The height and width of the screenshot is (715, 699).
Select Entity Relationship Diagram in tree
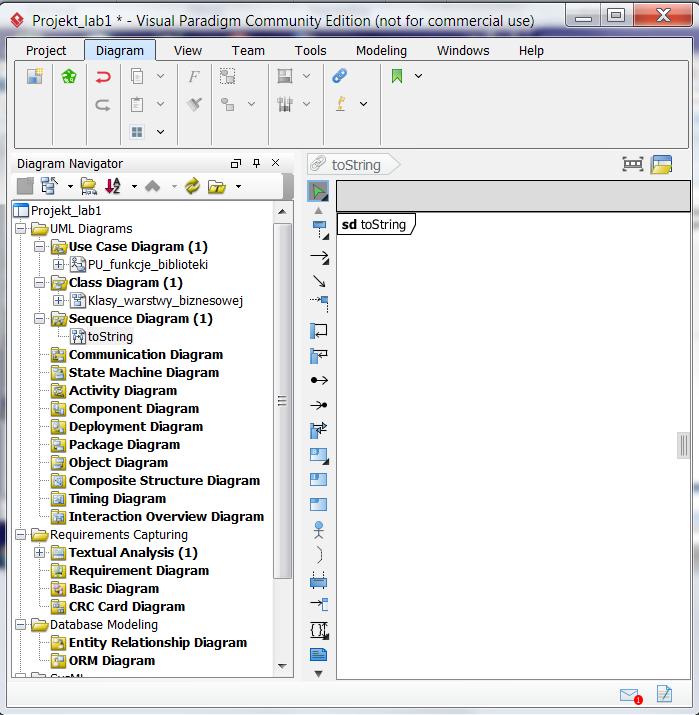[158, 642]
